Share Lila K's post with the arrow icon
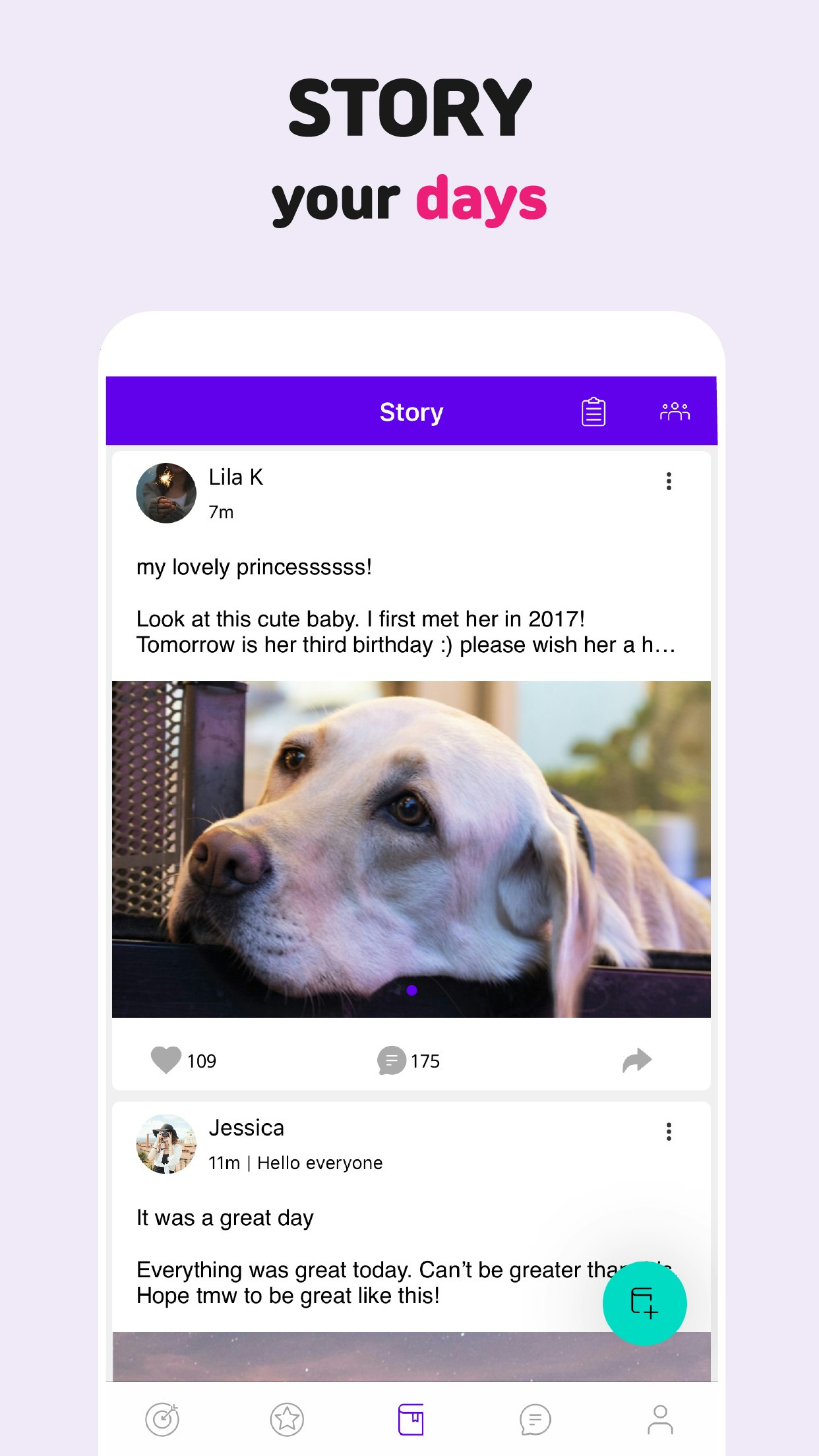Viewport: 819px width, 1456px height. (x=637, y=1060)
